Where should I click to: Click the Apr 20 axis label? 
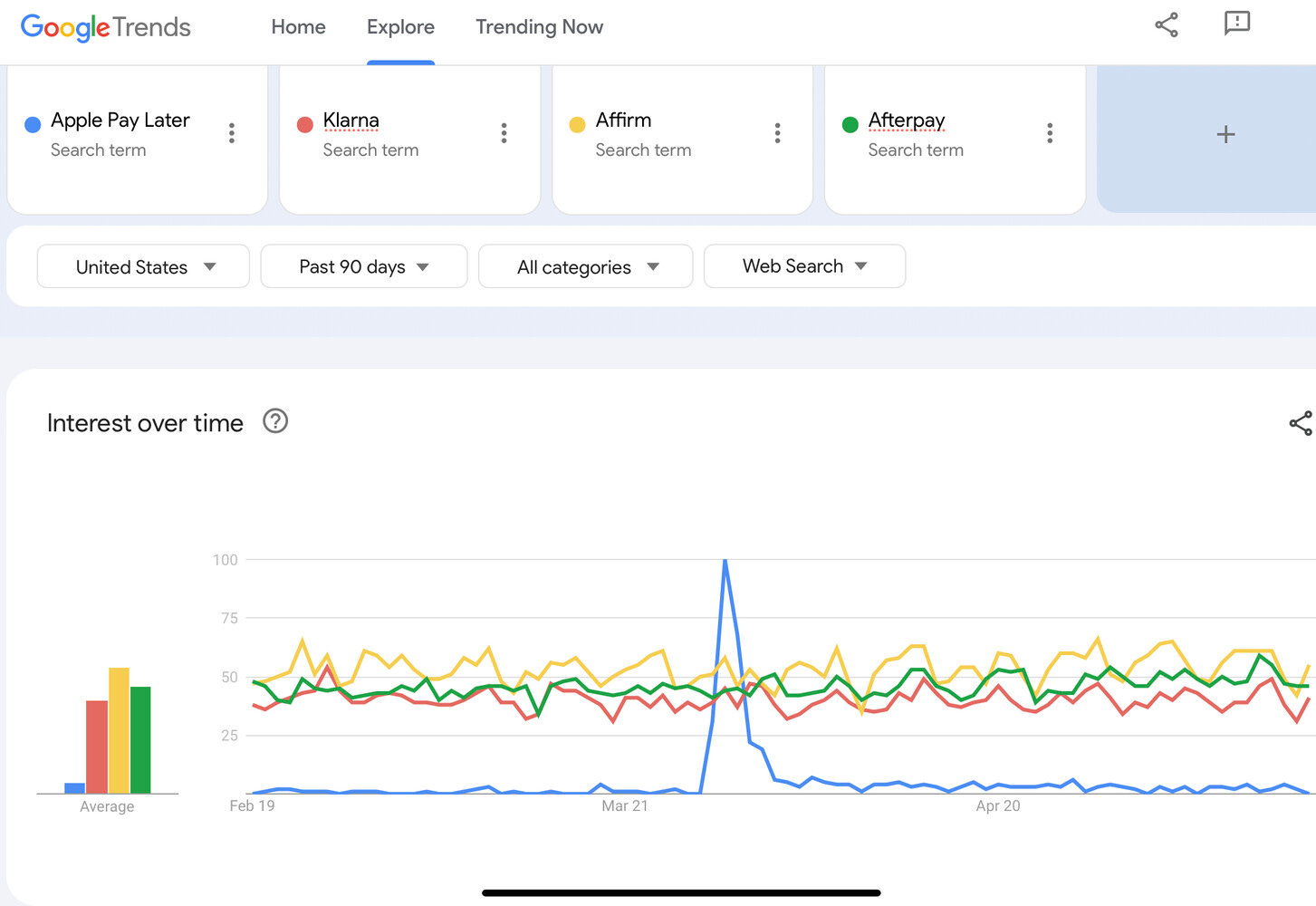[x=998, y=805]
